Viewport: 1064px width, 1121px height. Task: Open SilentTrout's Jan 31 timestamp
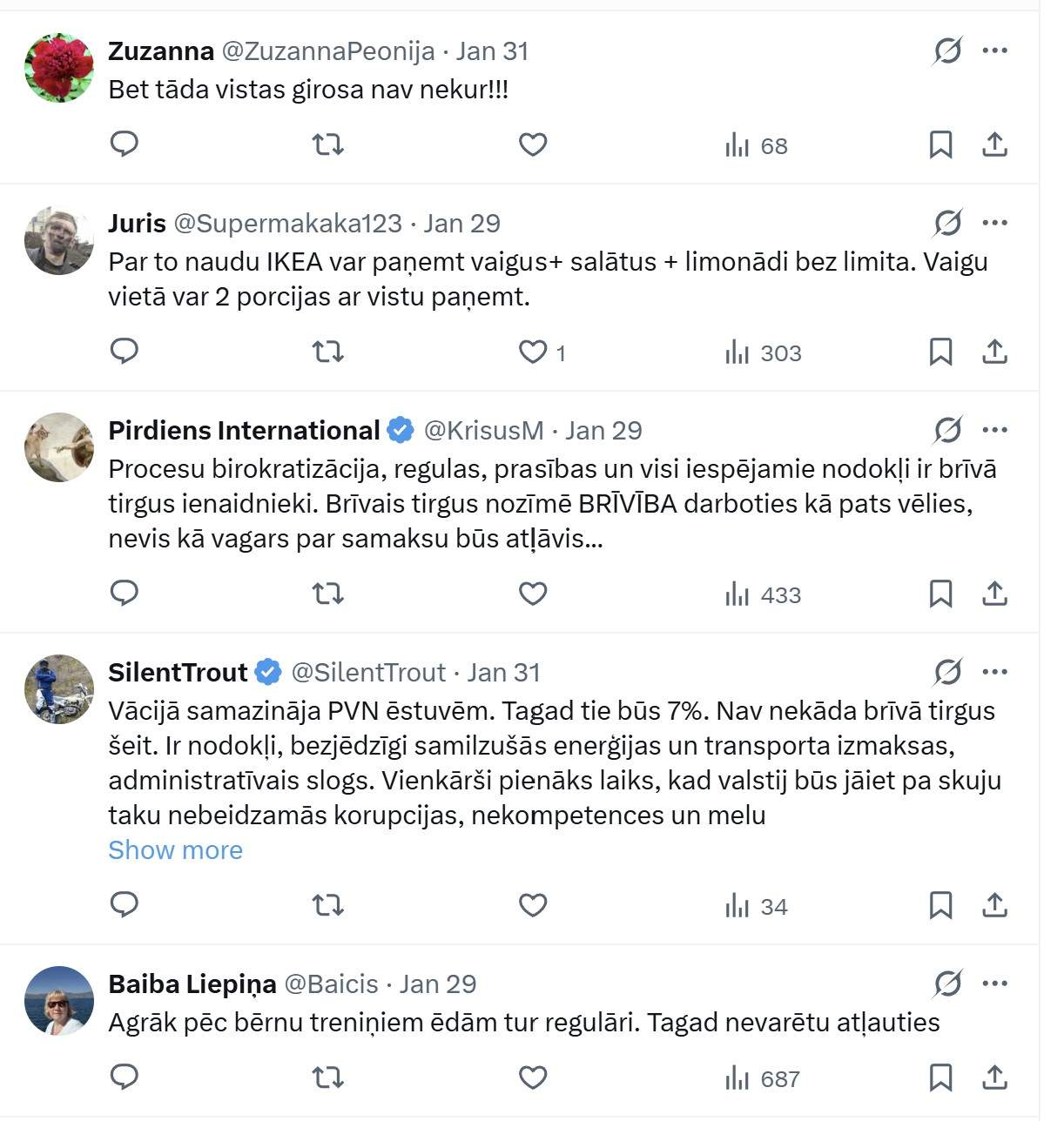pos(503,672)
